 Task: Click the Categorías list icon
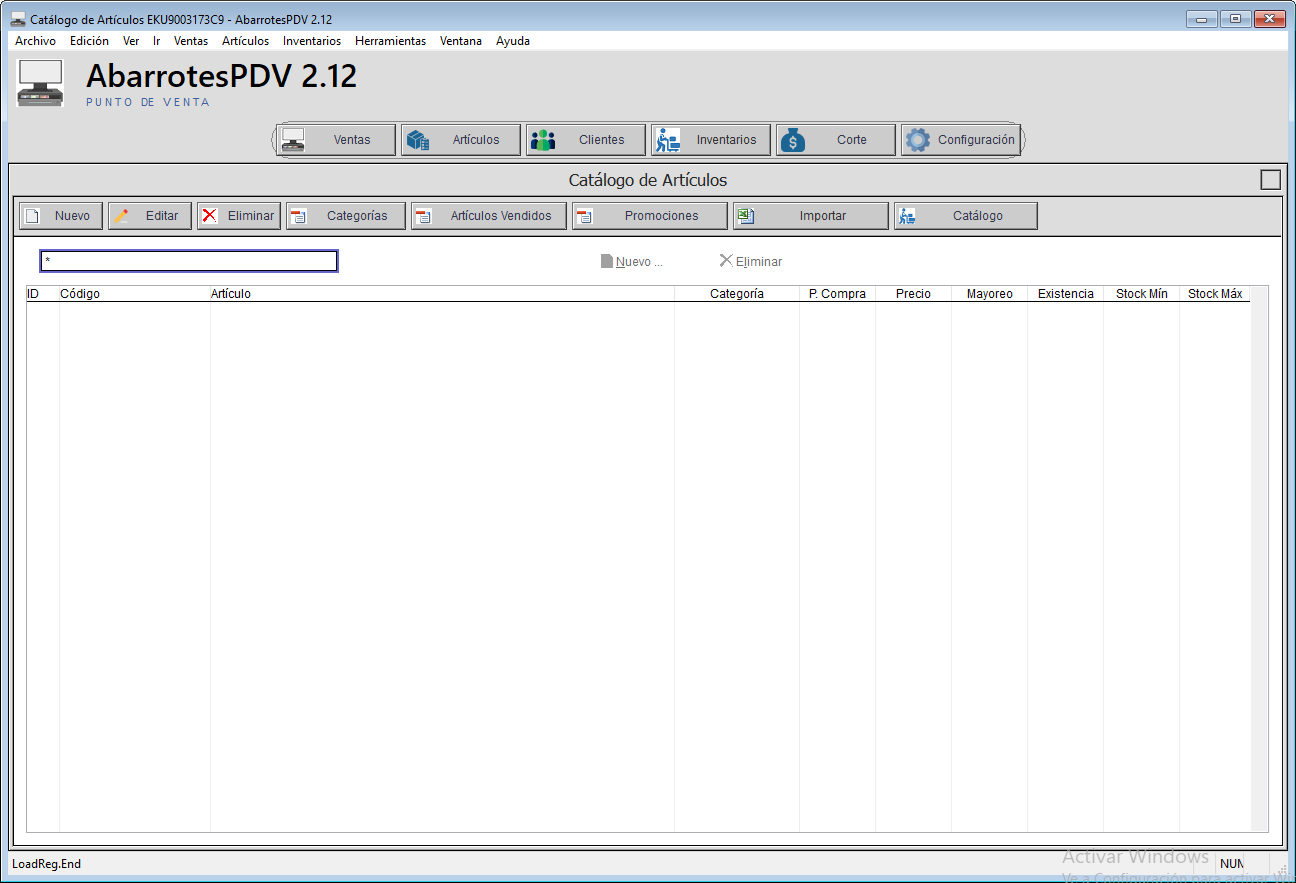[299, 216]
